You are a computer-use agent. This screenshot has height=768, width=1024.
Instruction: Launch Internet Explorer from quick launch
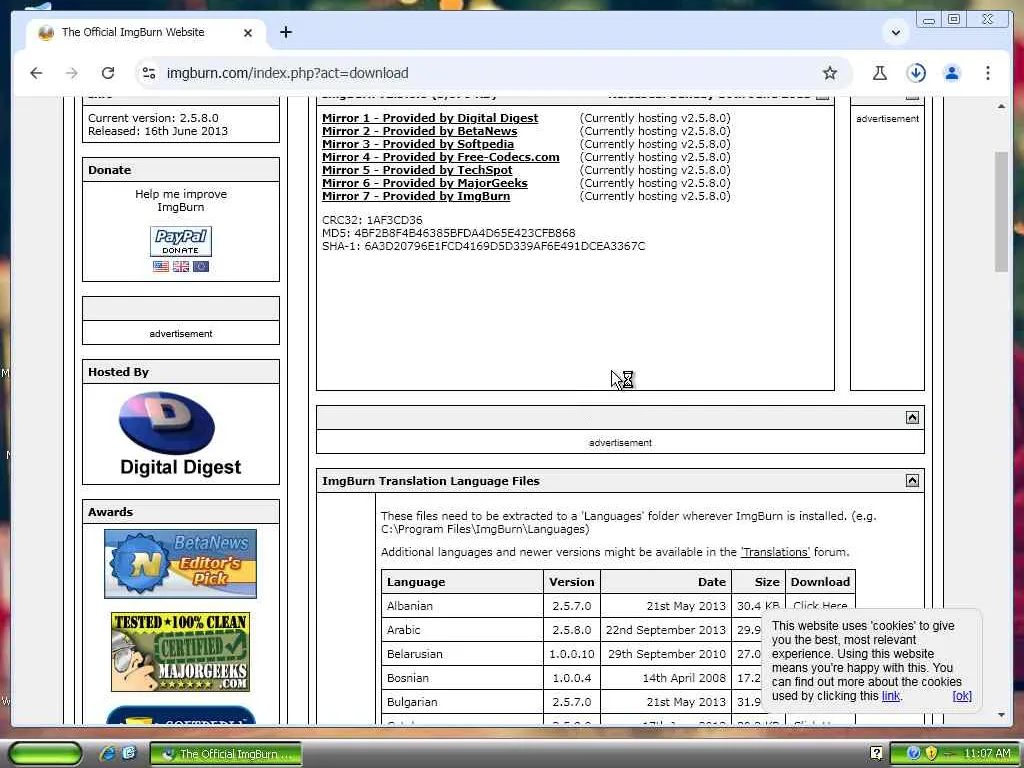click(106, 754)
